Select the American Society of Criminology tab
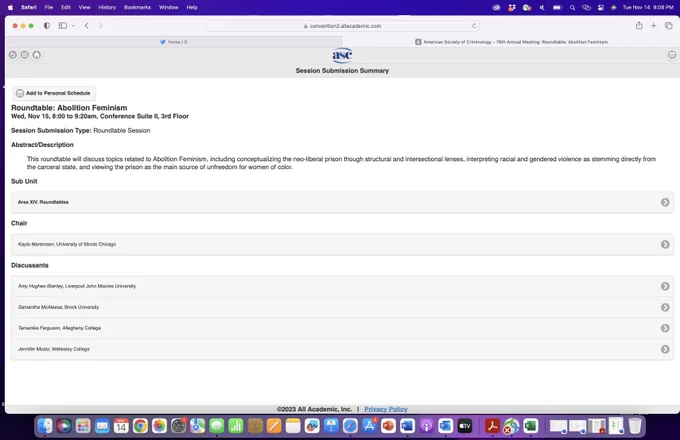Image resolution: width=680 pixels, height=440 pixels. [x=511, y=42]
